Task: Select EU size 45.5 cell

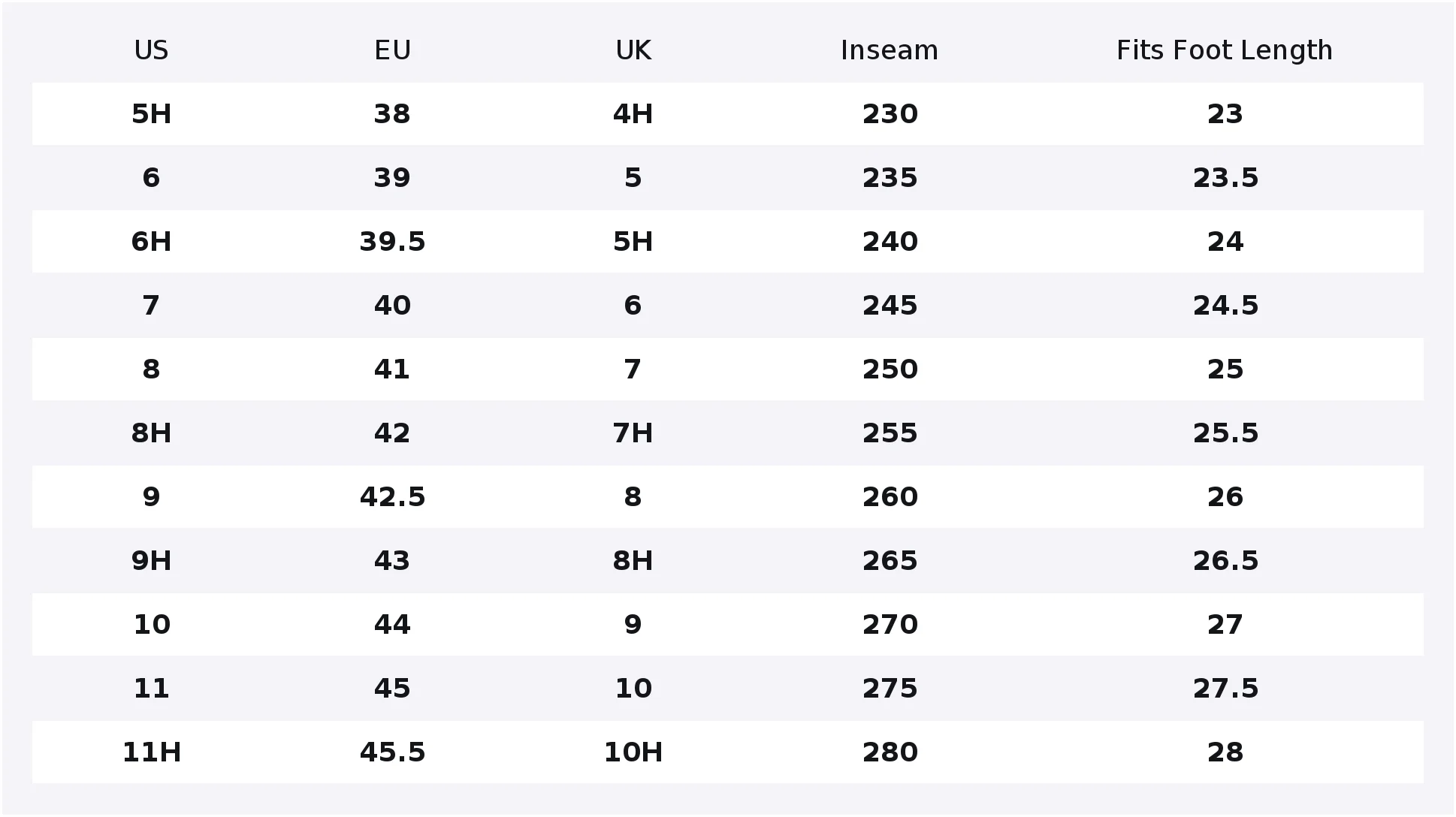Action: point(392,752)
